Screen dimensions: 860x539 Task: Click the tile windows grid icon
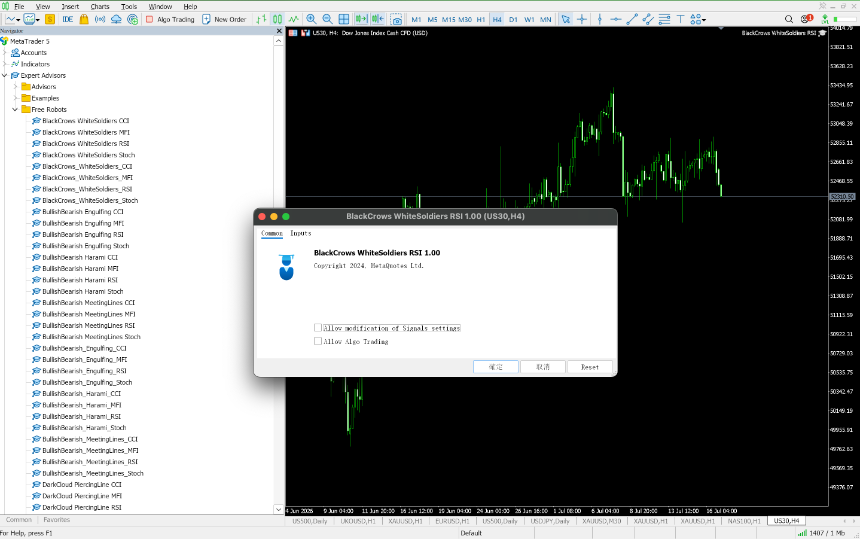click(344, 19)
